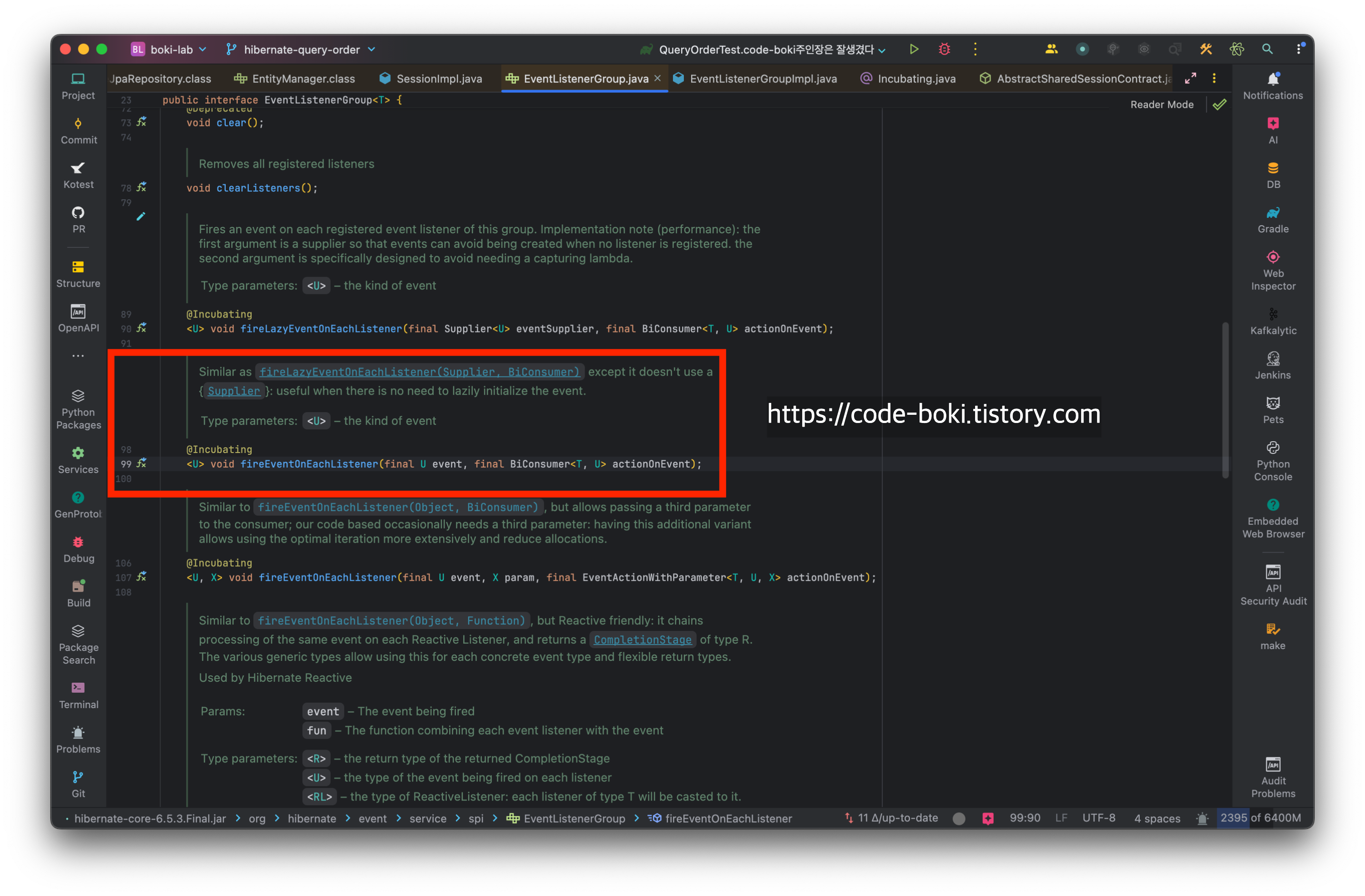This screenshot has height=896, width=1365.
Task: Expand the hibernate-query-order branch dropdown
Action: (x=301, y=49)
